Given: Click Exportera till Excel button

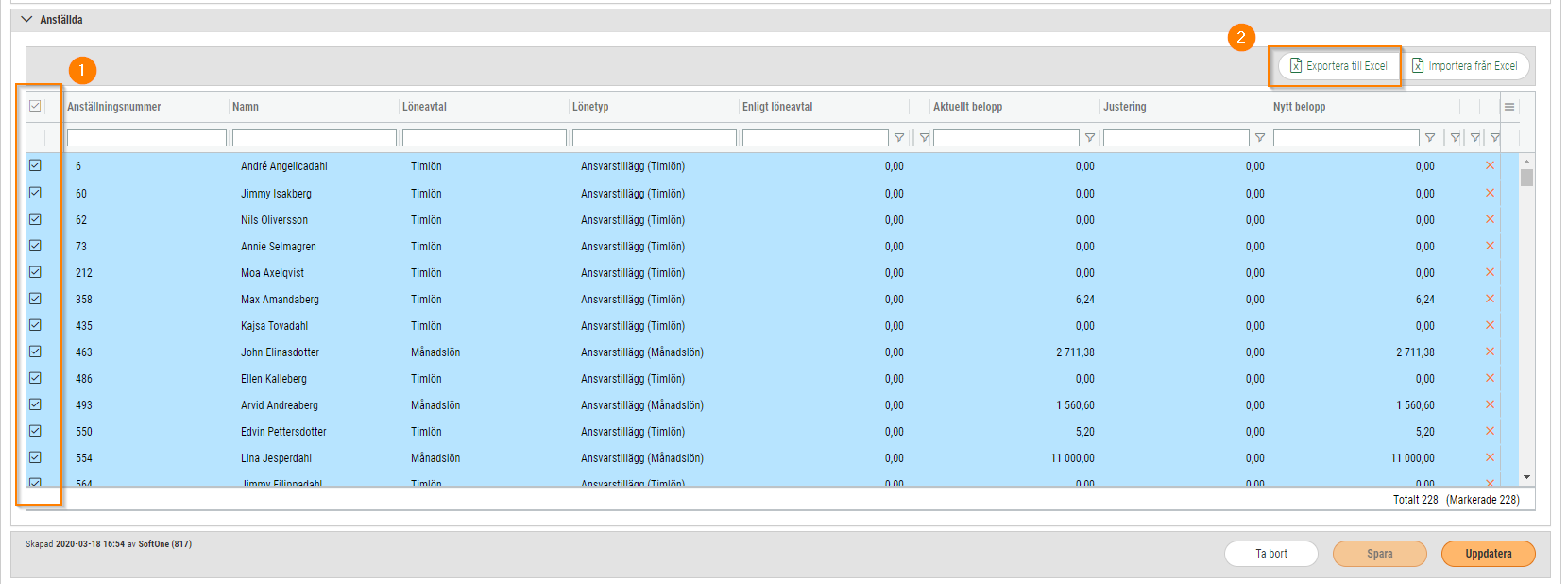Looking at the screenshot, I should click(1339, 66).
